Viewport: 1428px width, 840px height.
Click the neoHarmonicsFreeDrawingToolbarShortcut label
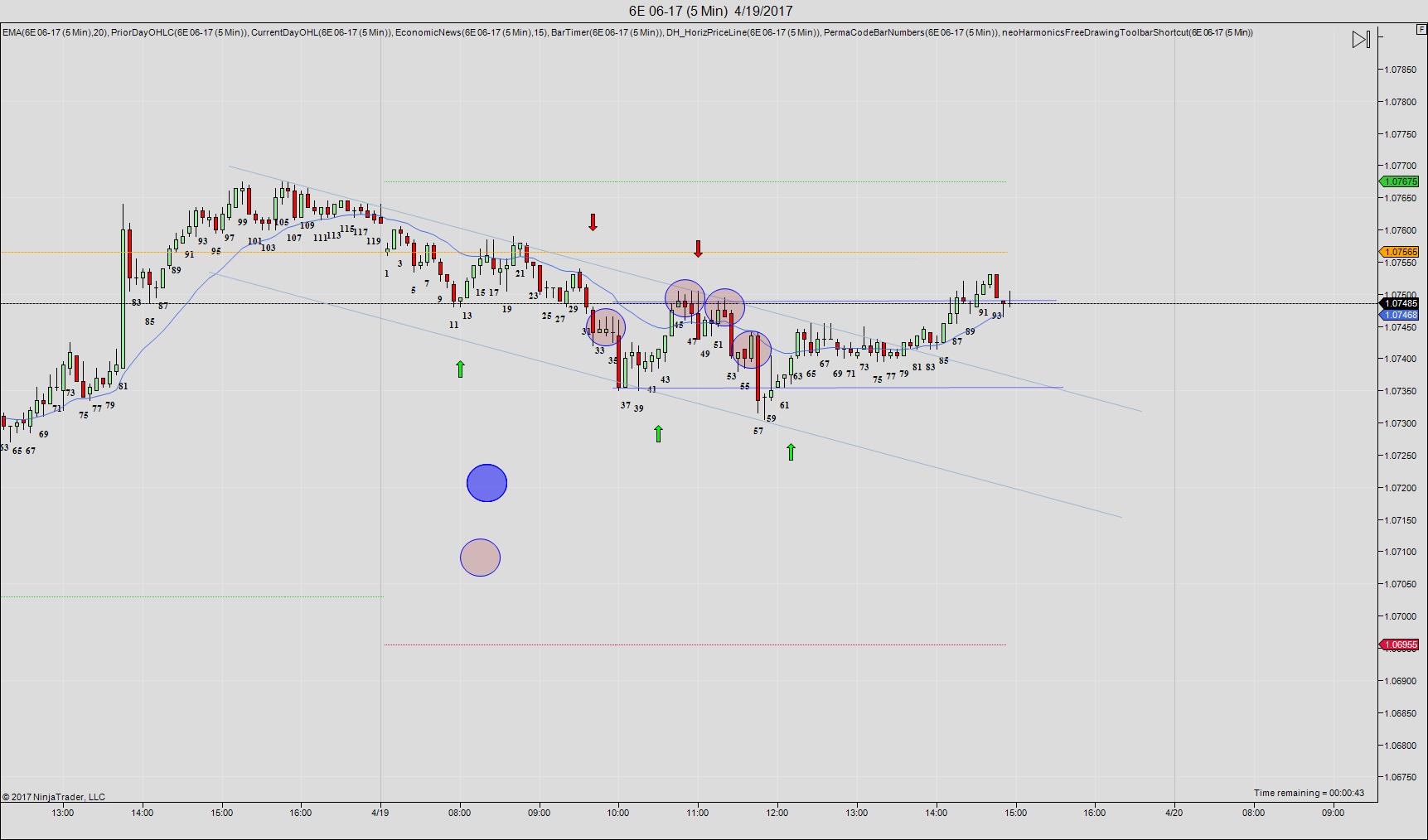coord(1127,32)
